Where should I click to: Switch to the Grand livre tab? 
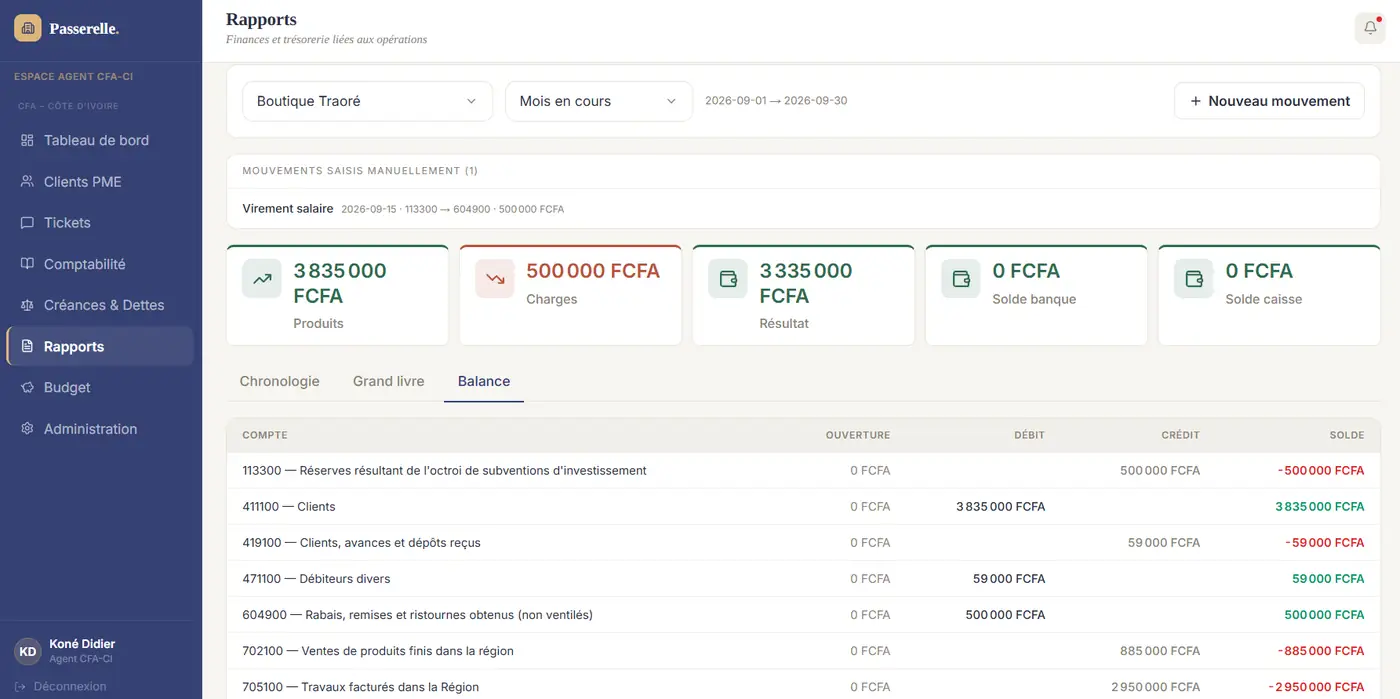(x=389, y=381)
